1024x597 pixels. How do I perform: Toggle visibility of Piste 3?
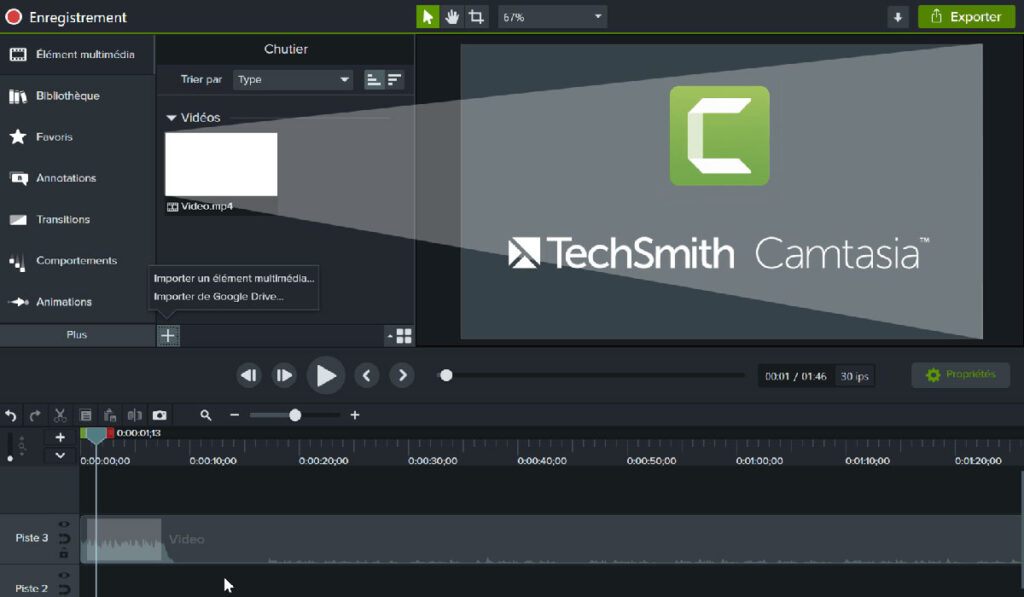pyautogui.click(x=64, y=524)
